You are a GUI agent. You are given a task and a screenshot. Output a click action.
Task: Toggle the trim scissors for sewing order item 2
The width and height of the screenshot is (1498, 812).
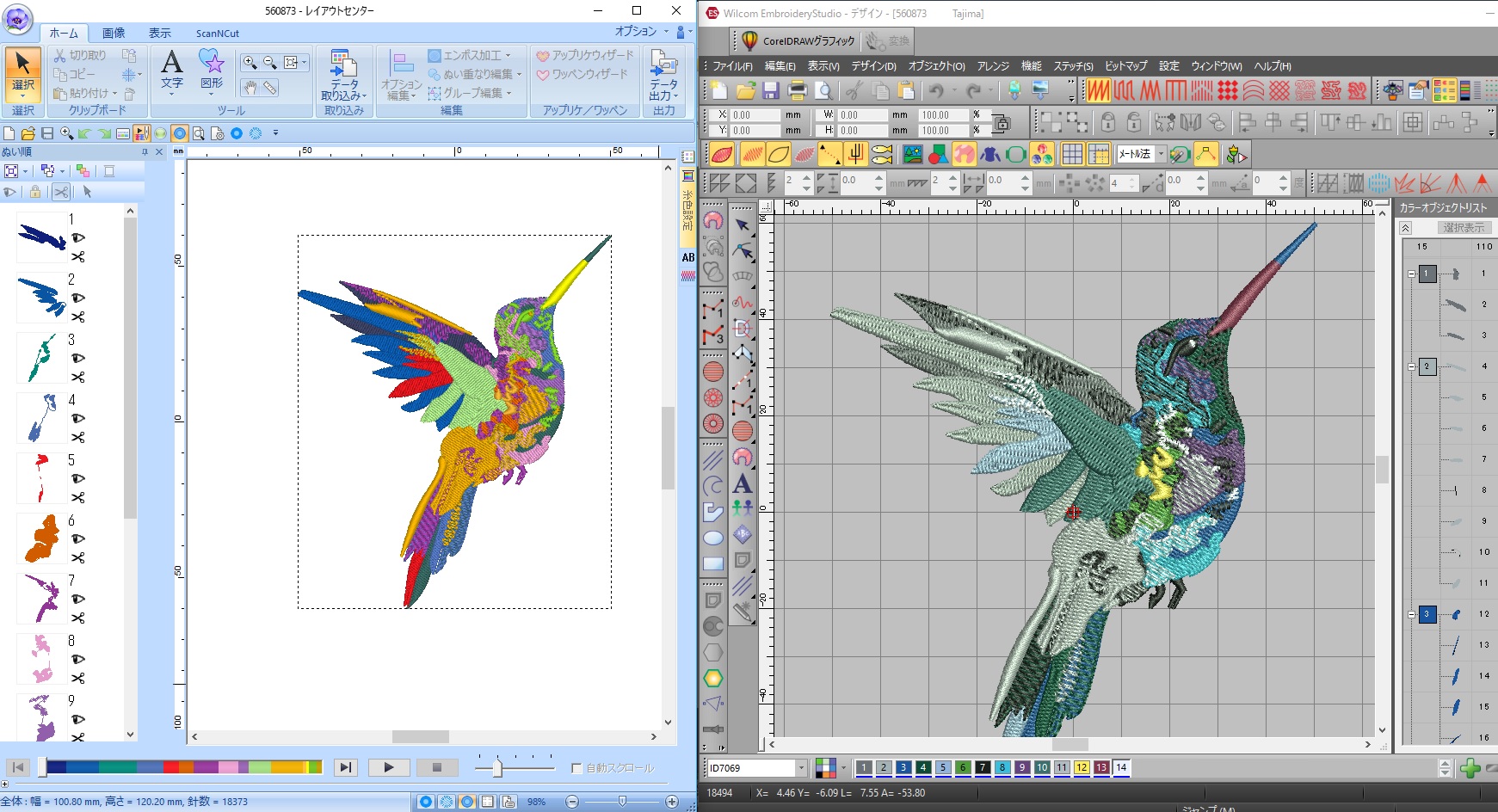tap(78, 317)
